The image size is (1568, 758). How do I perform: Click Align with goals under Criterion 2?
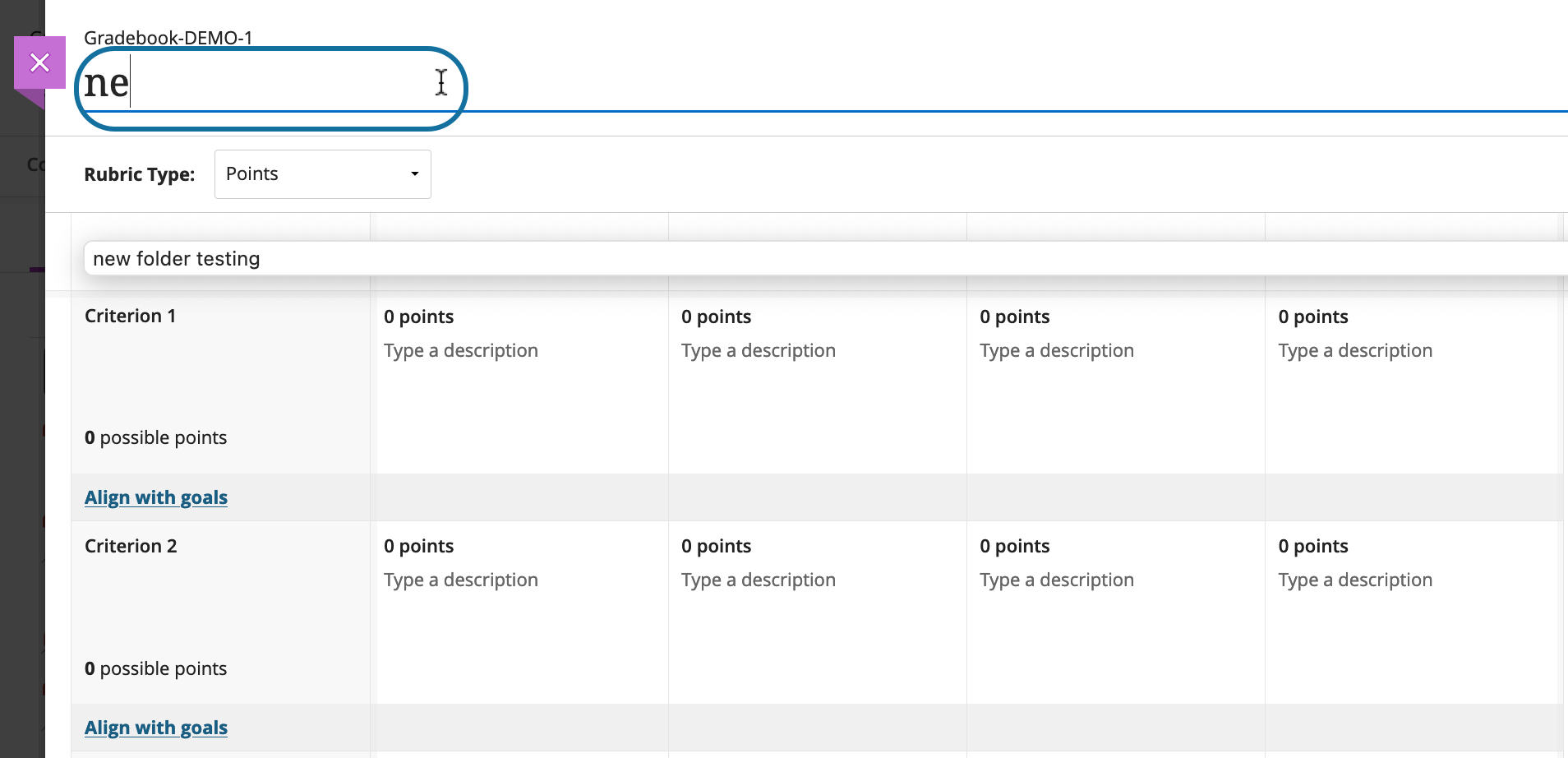click(156, 728)
